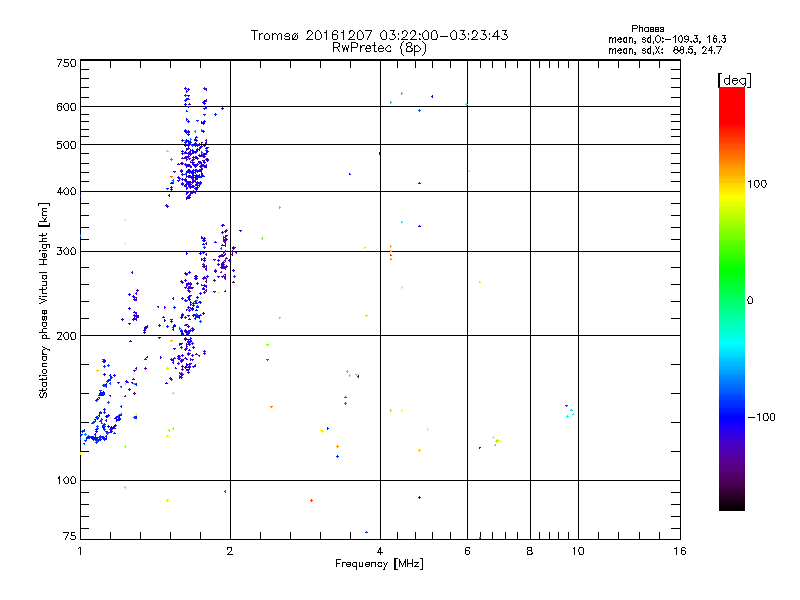
Task: Click the yellow-green point cluster near 7 MHz
Action: tap(496, 440)
